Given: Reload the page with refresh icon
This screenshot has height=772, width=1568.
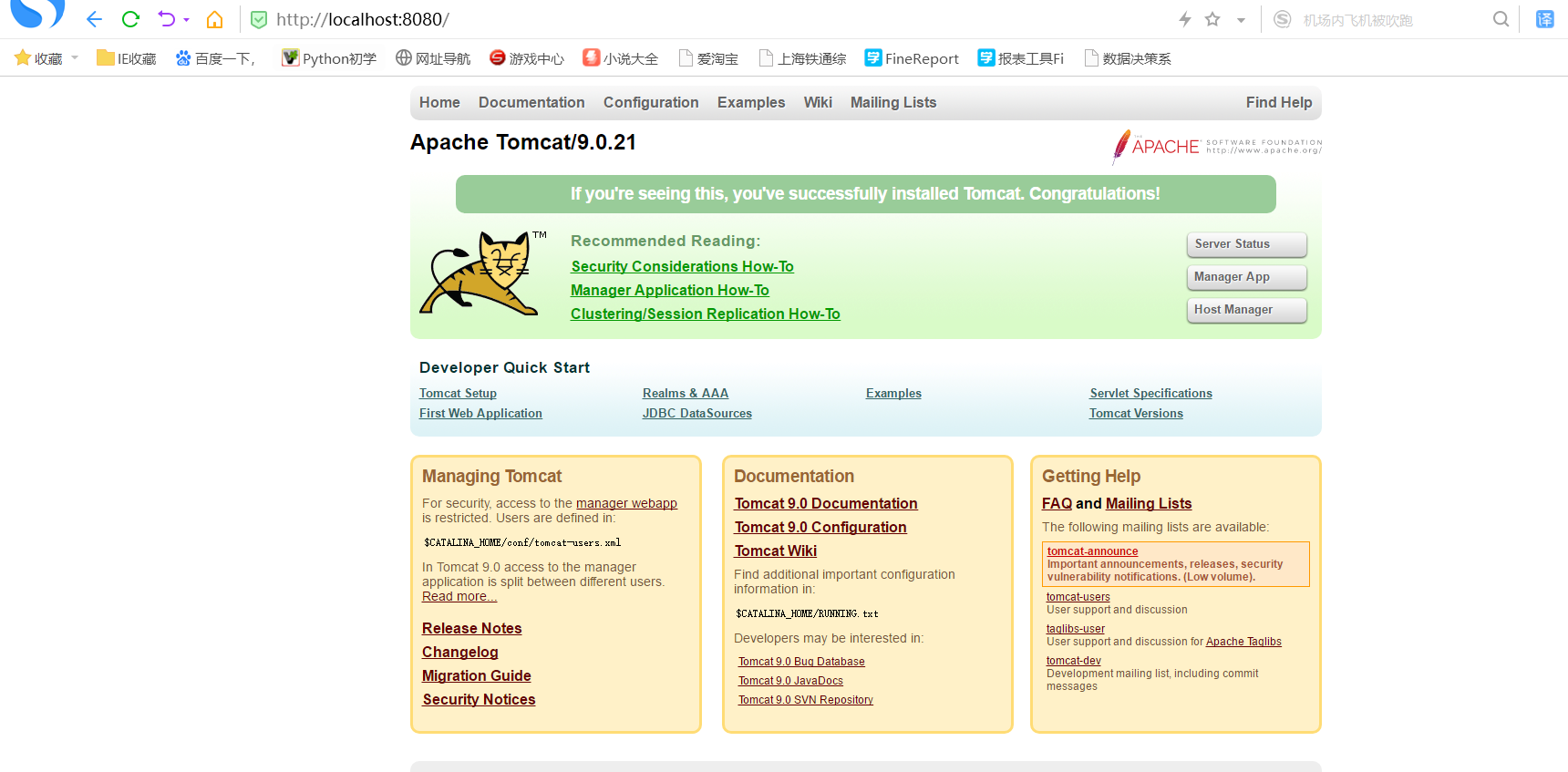Looking at the screenshot, I should coord(130,19).
